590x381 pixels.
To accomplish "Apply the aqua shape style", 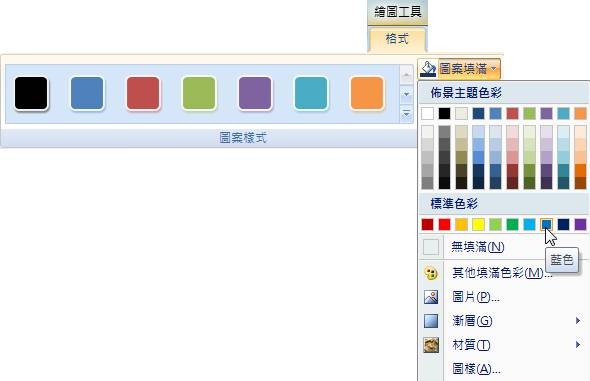I will coord(311,93).
